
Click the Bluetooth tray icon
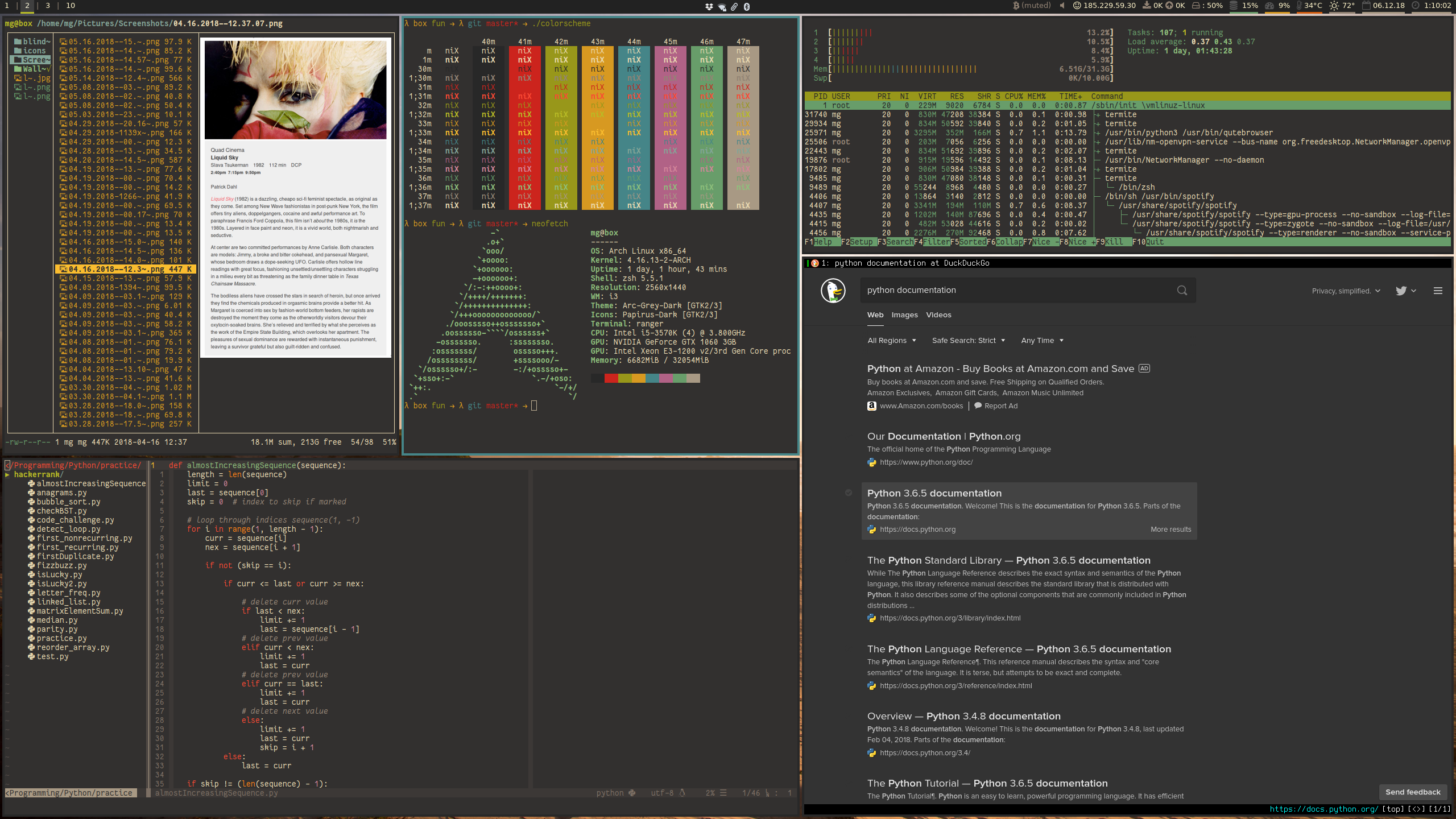(747, 6)
